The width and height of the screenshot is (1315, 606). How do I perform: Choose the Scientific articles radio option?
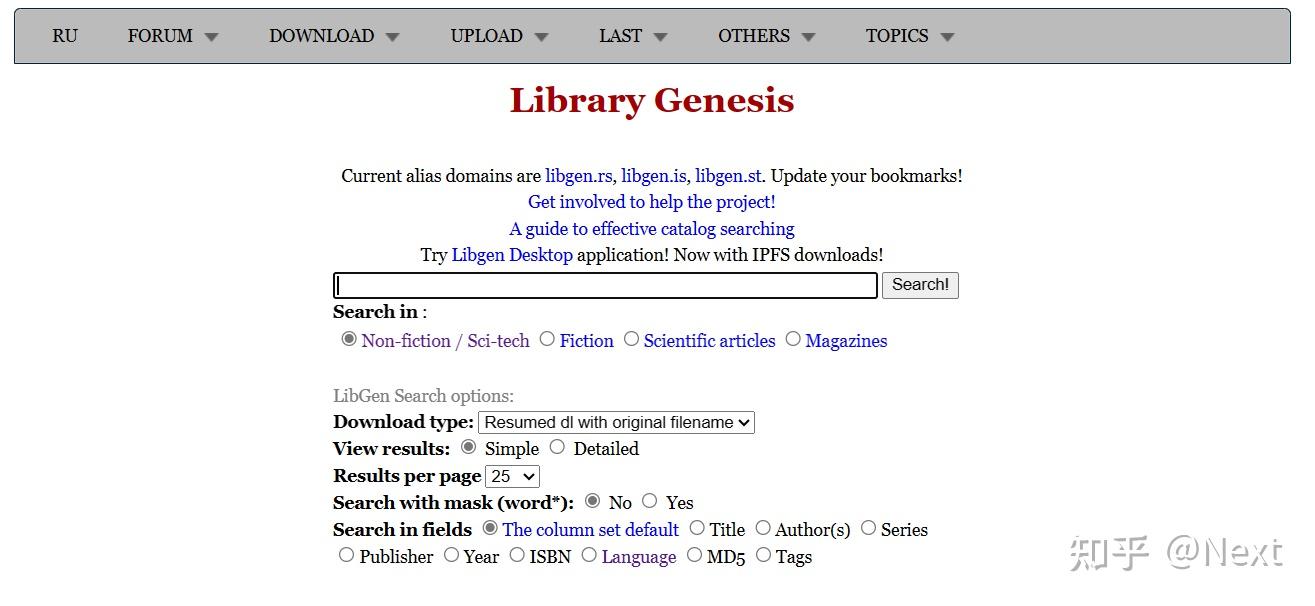point(631,339)
